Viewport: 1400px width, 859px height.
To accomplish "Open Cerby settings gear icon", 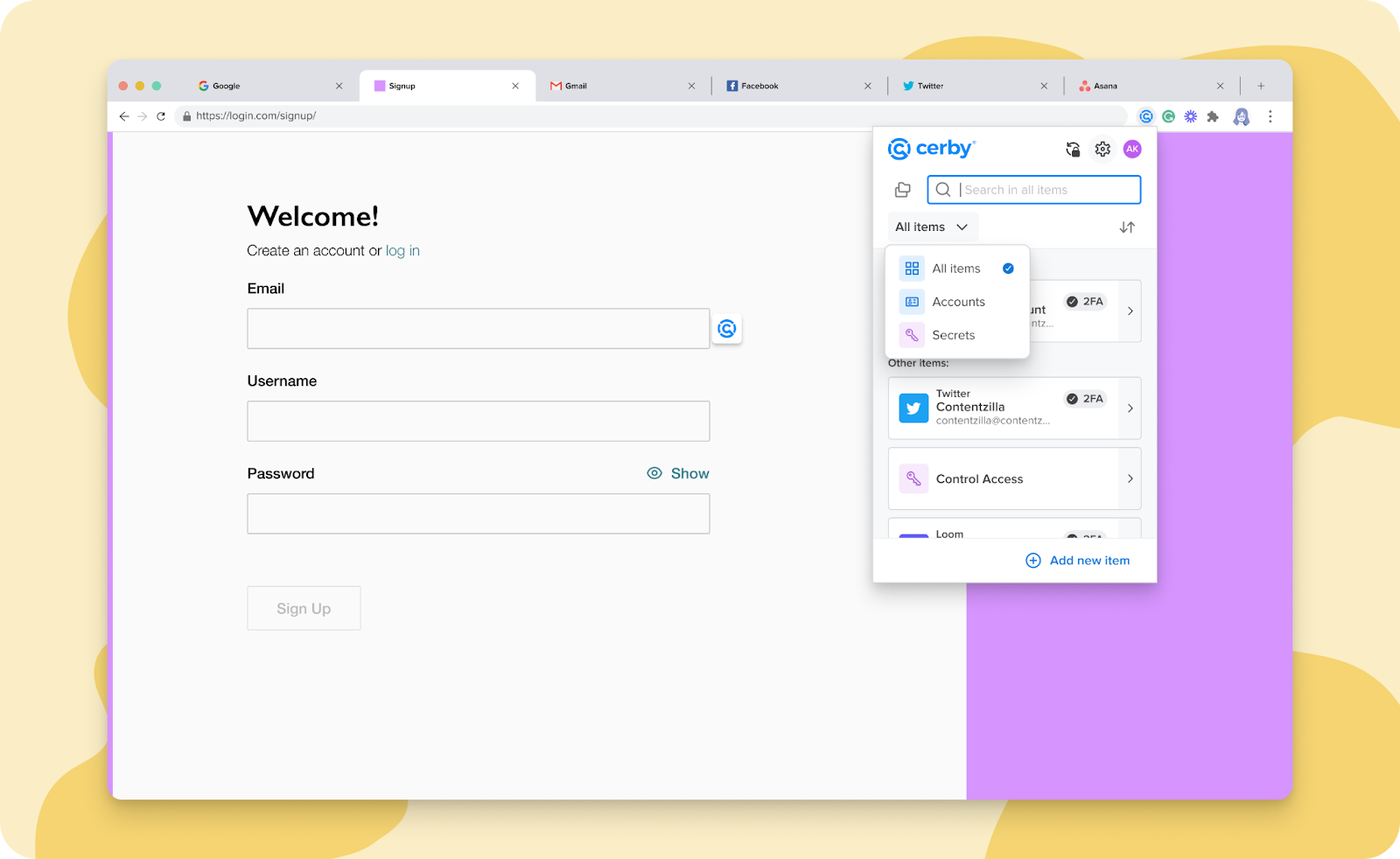I will 1102,150.
